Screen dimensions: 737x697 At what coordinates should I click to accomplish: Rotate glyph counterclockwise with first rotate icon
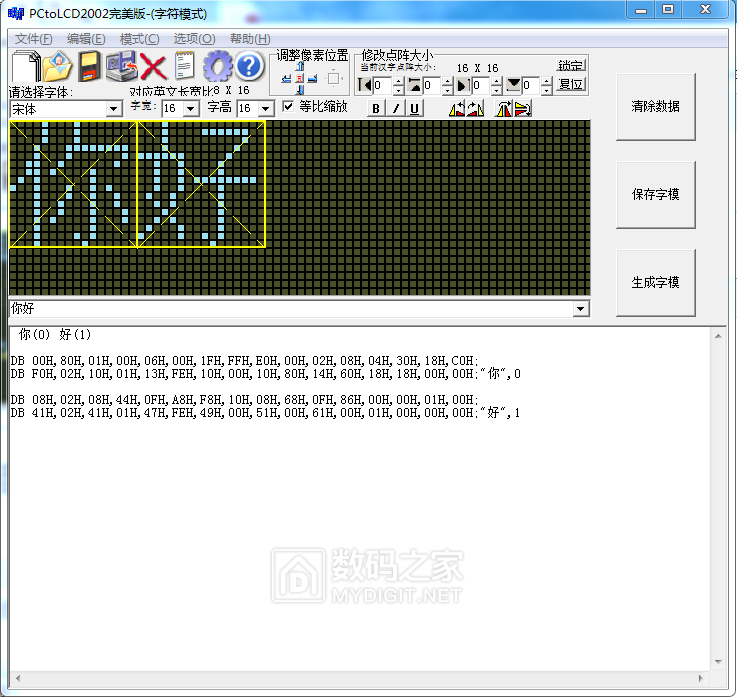coord(457,109)
